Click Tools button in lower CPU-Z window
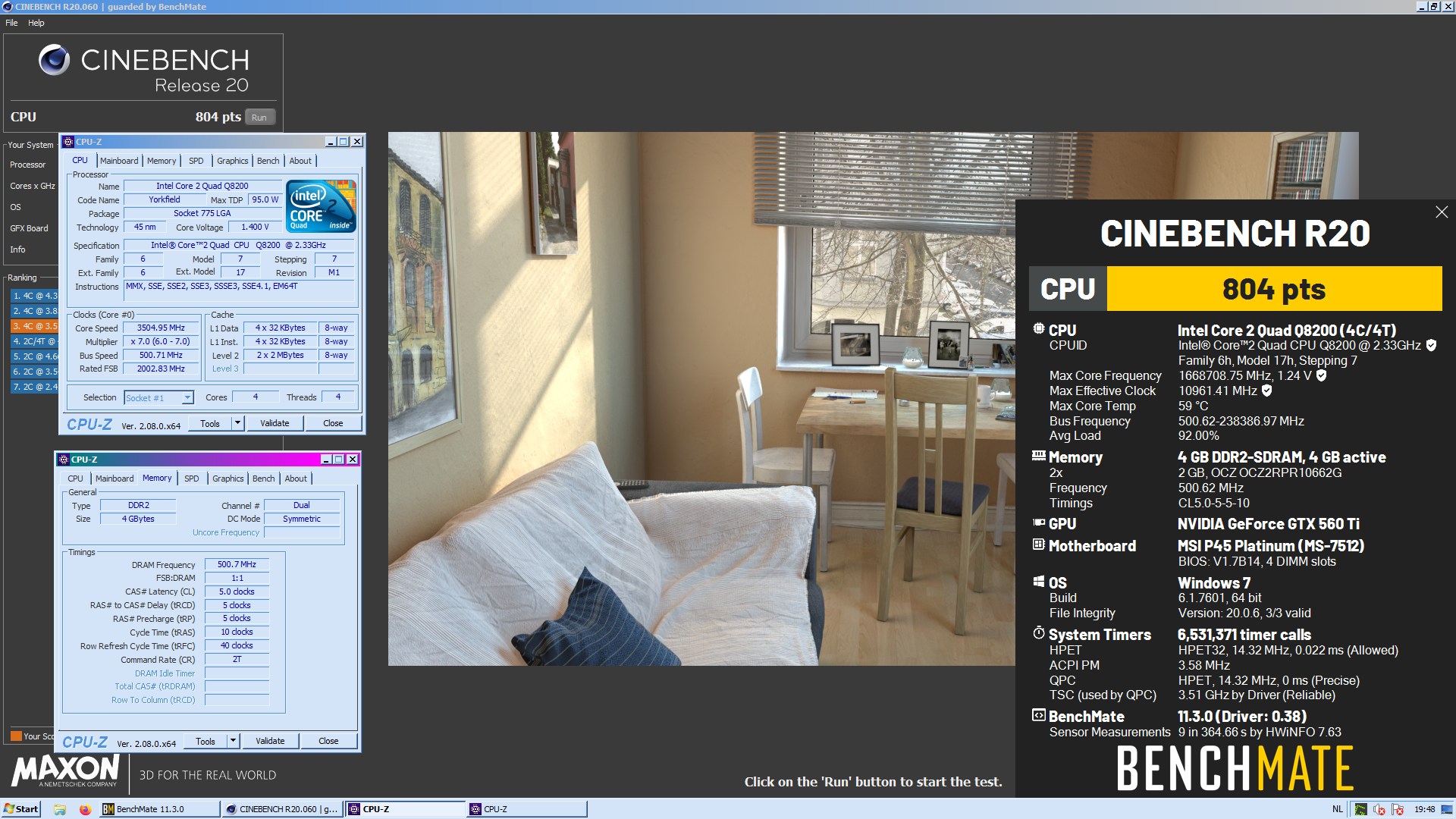The width and height of the screenshot is (1456, 819). (206, 741)
